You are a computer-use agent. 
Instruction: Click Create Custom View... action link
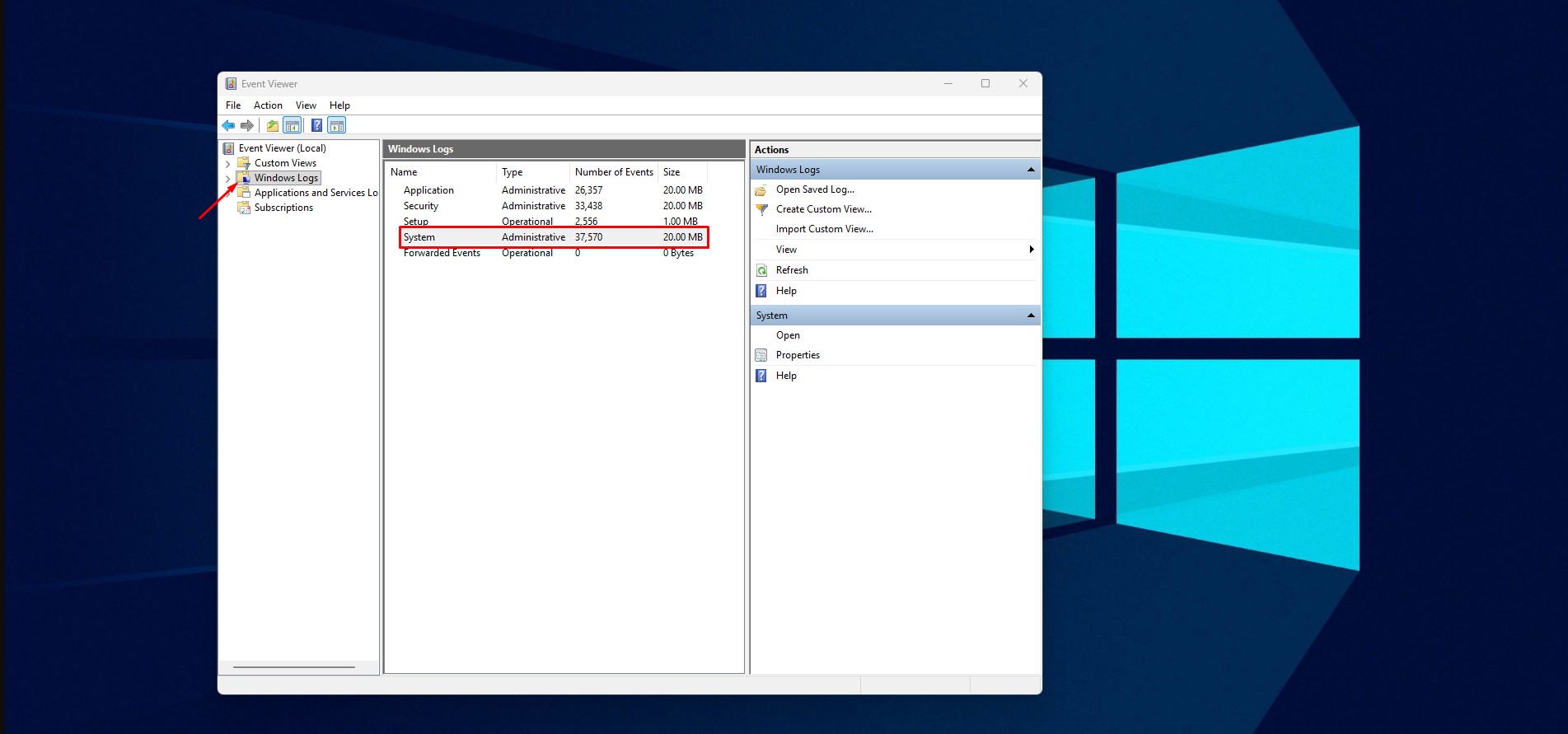pyautogui.click(x=824, y=209)
